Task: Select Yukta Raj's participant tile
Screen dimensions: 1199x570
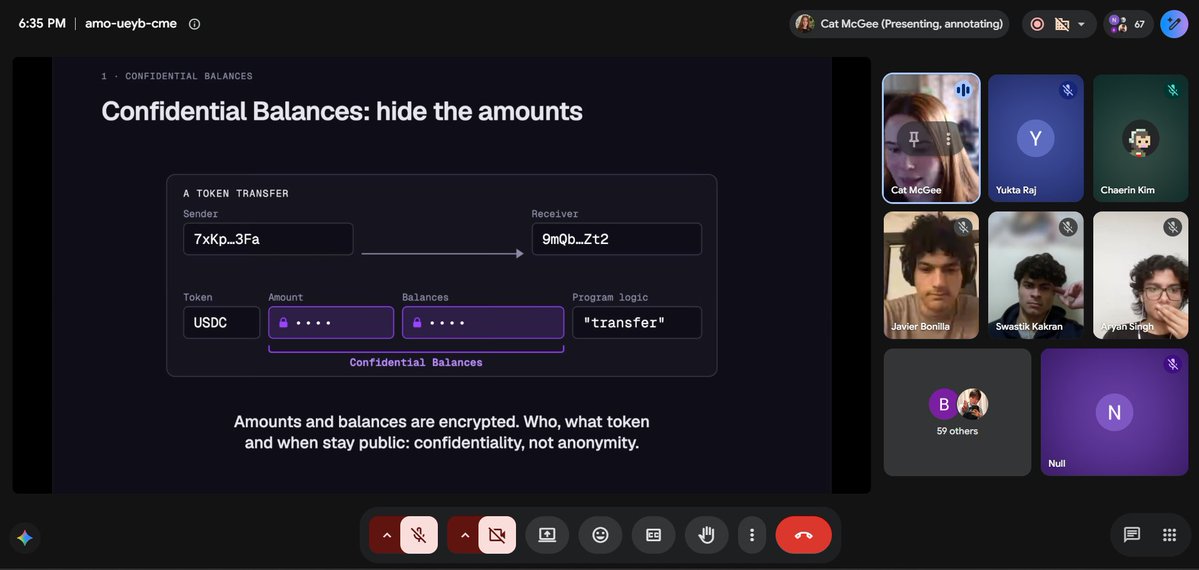Action: (1035, 138)
